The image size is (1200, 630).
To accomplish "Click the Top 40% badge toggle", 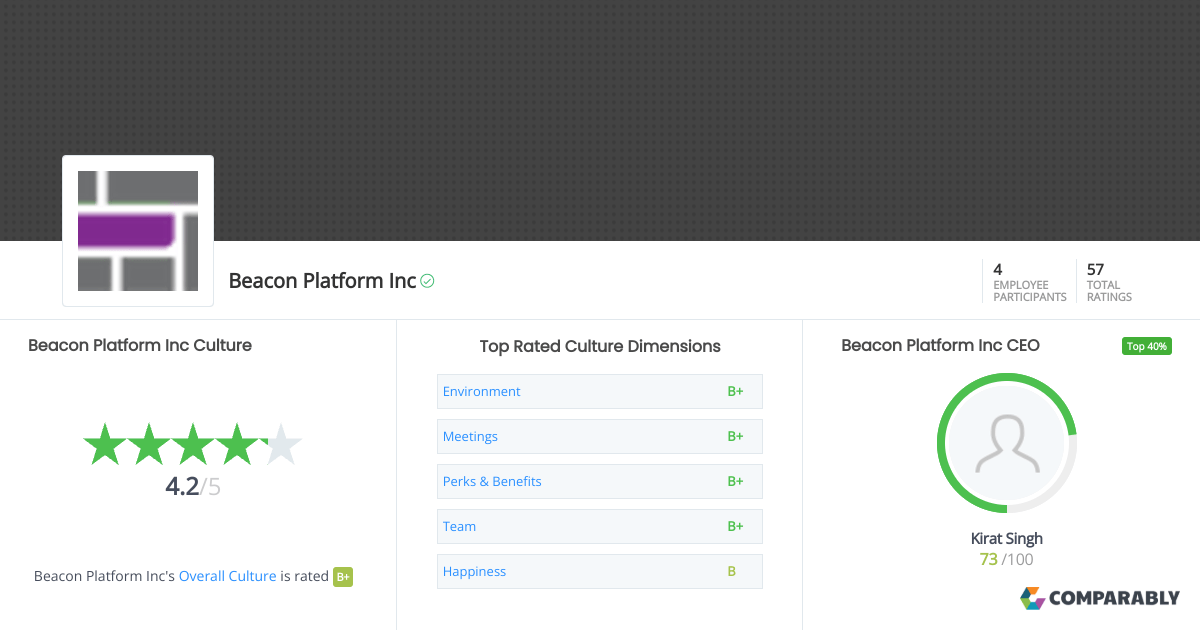I will click(x=1146, y=346).
